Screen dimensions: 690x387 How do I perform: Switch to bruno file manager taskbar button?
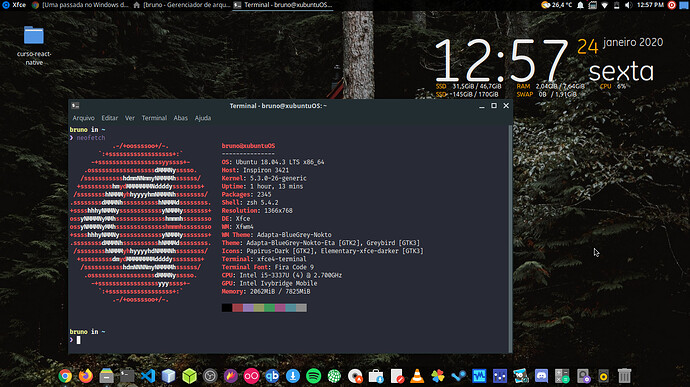click(181, 5)
